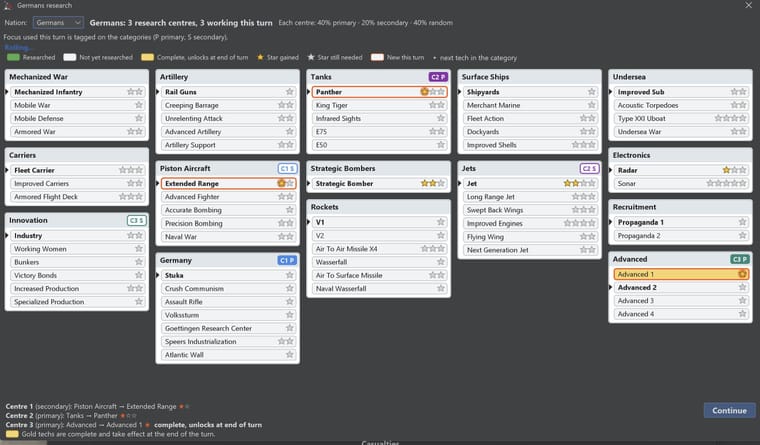Select the Undersea category header

680,77
